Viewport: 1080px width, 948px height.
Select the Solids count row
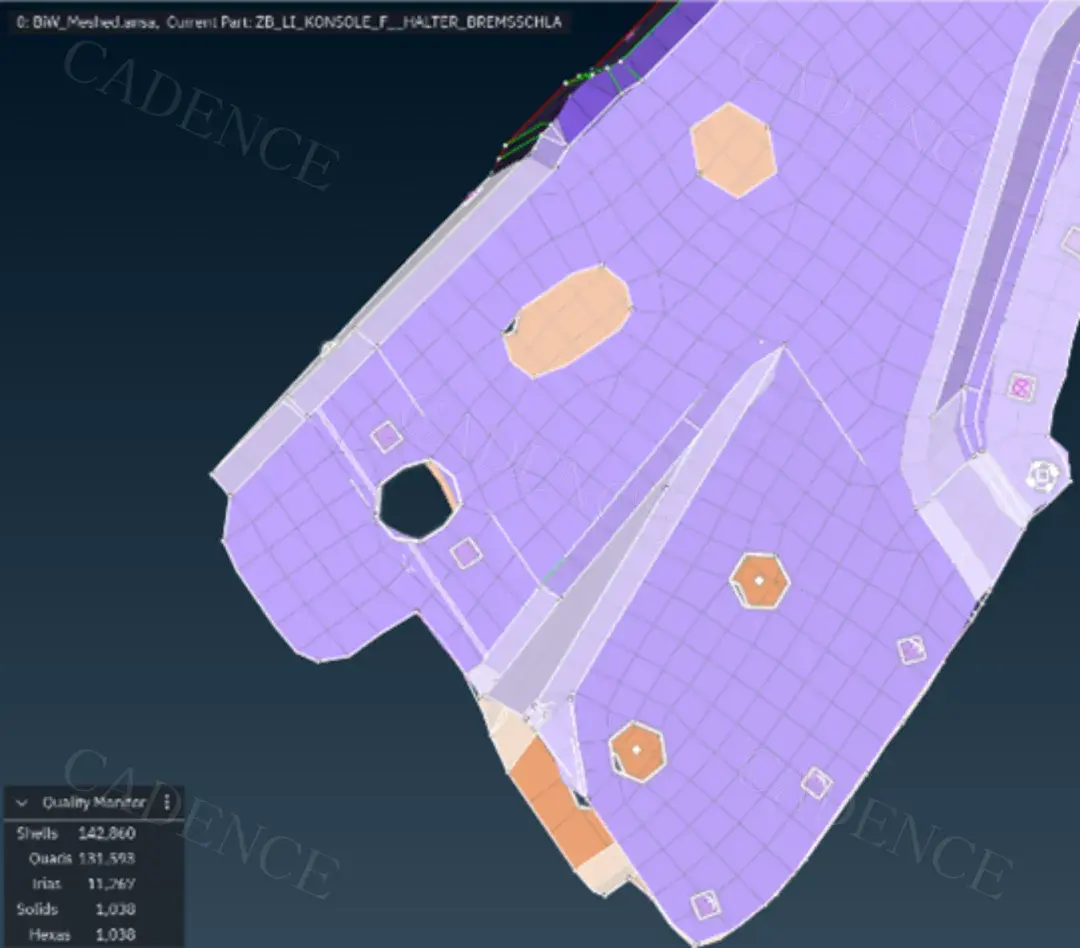pyautogui.click(x=76, y=909)
